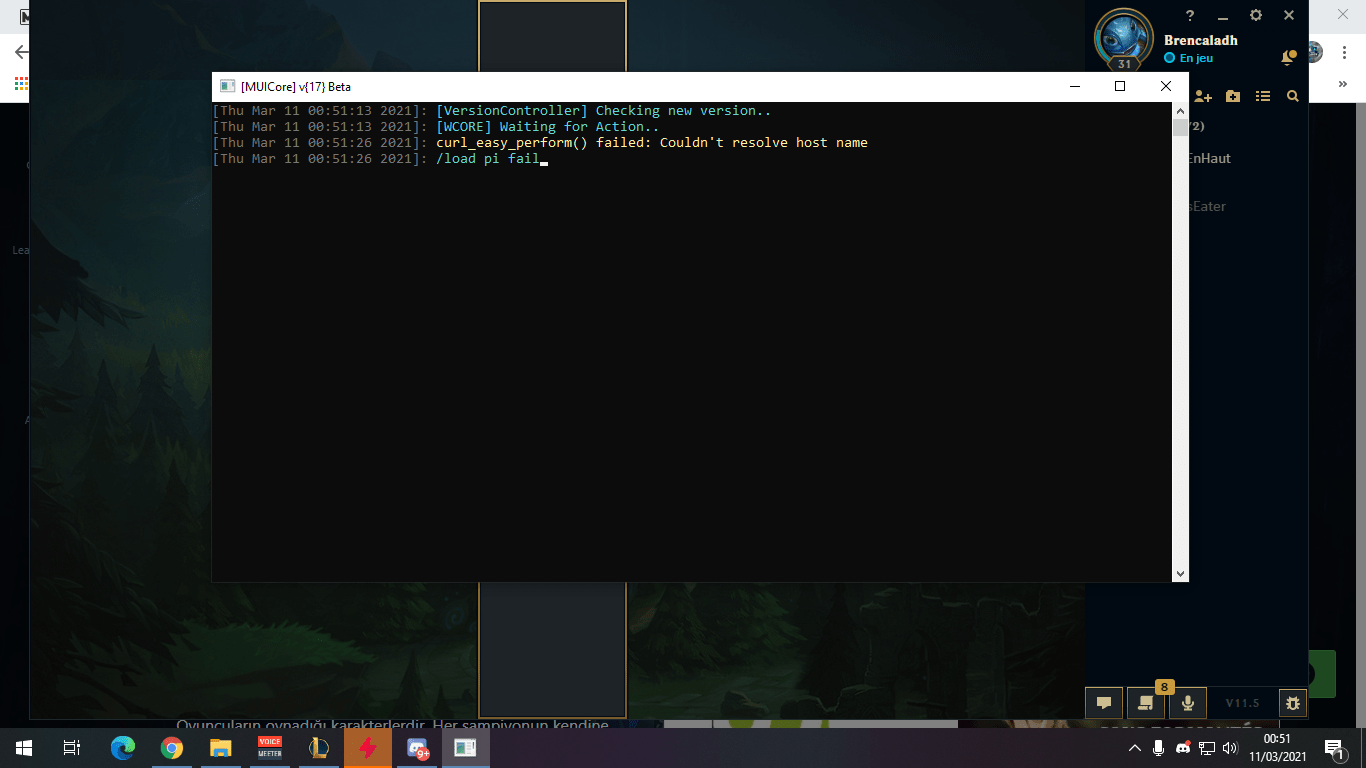Open the Windows Start menu
Viewport: 1366px width, 768px height.
click(24, 748)
